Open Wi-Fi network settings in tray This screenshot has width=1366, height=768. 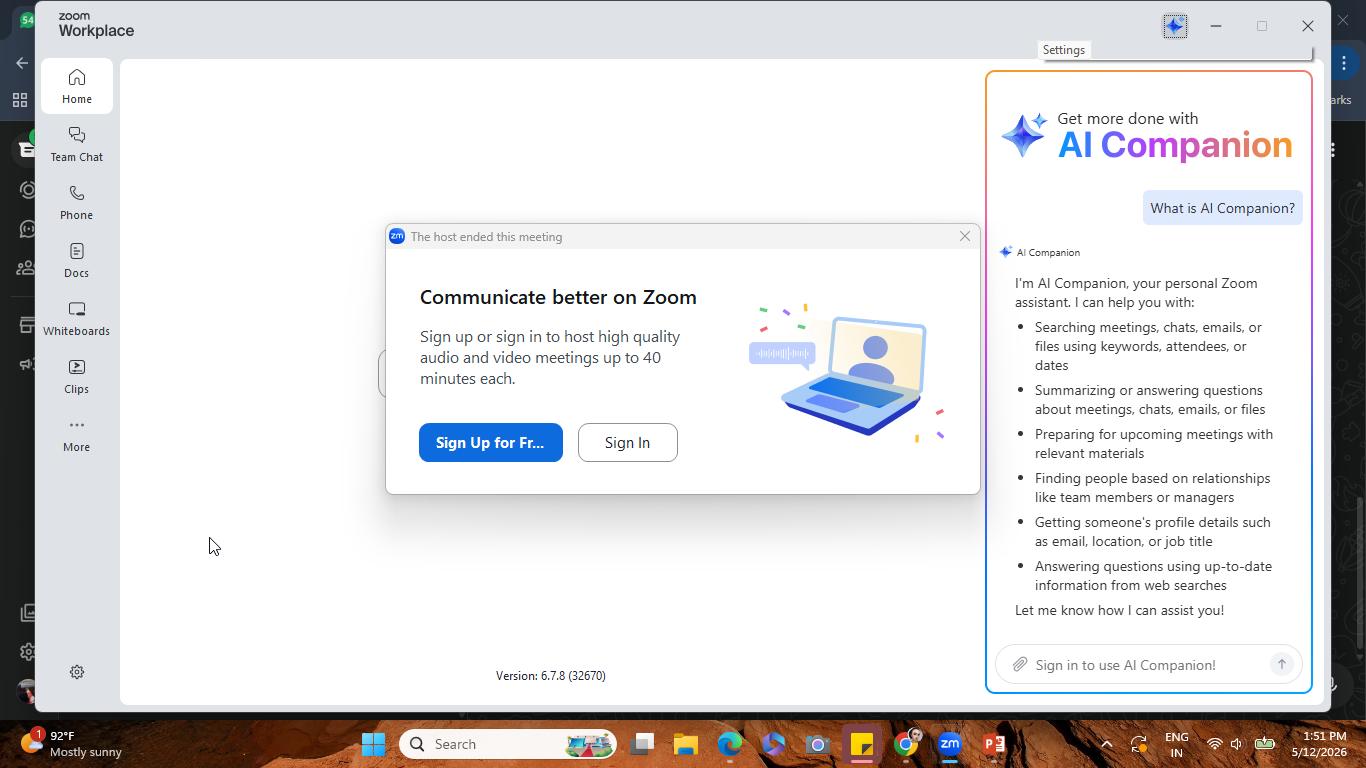1215,744
